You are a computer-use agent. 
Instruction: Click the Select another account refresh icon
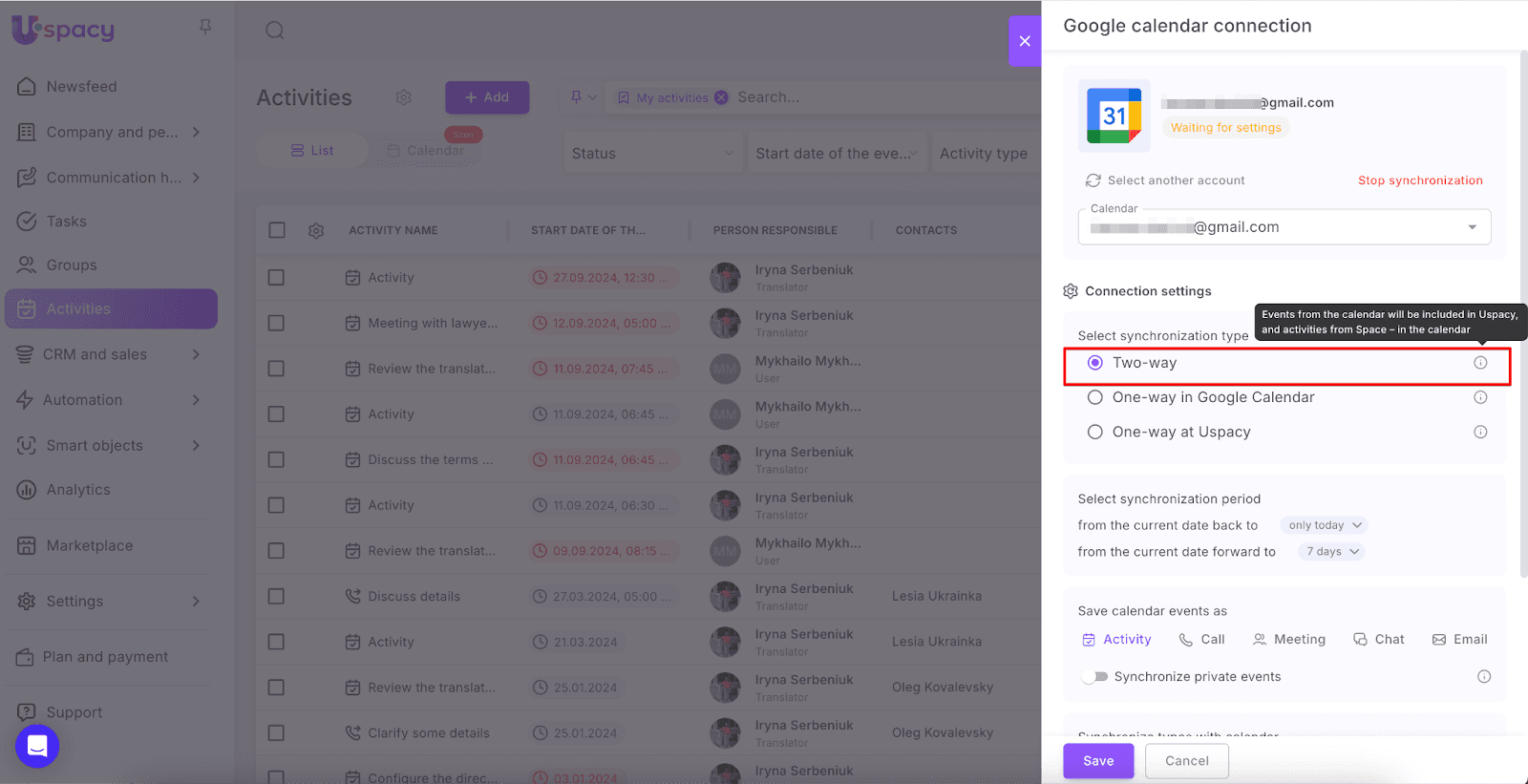1093,180
